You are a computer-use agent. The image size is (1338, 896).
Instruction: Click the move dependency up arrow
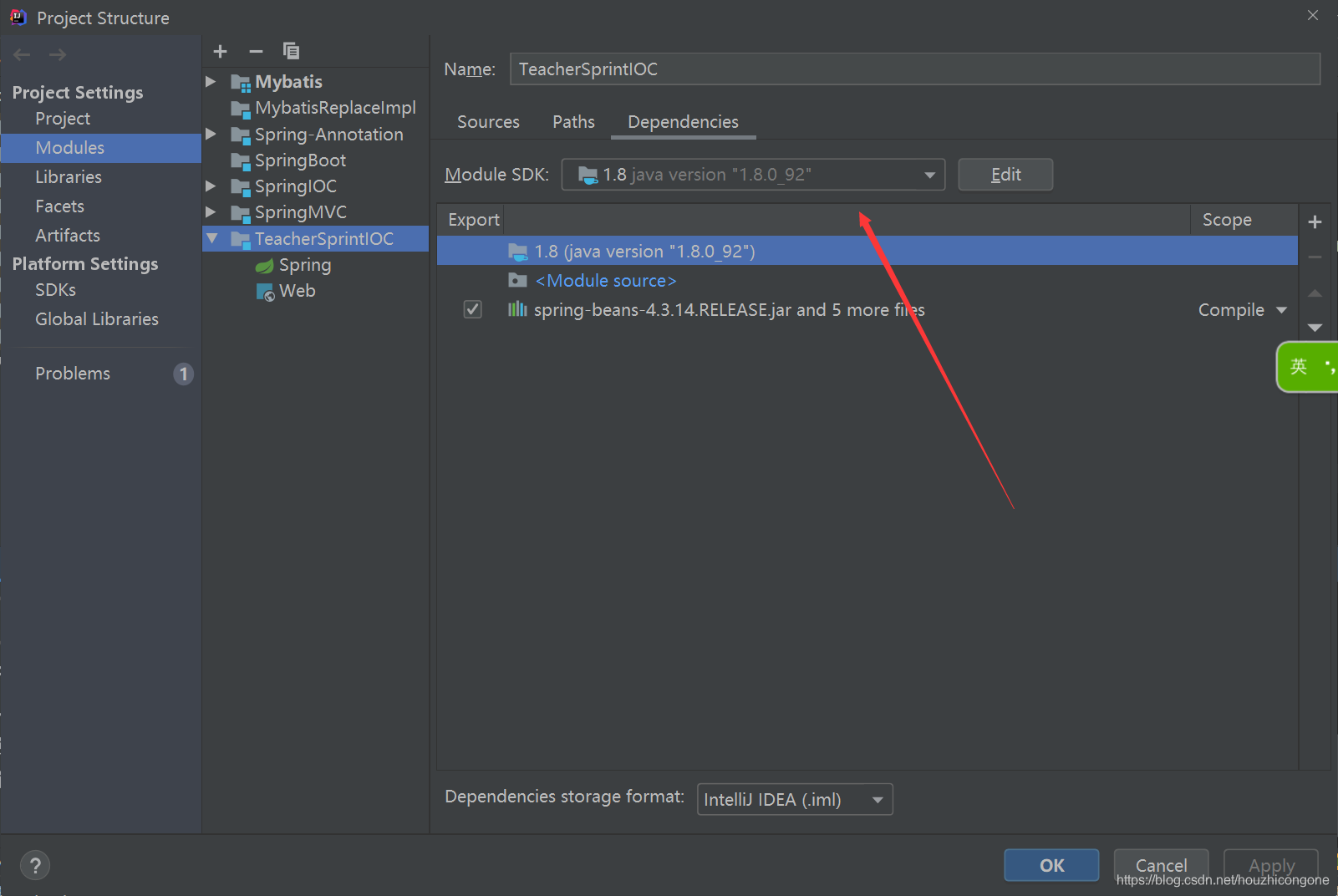[1315, 293]
